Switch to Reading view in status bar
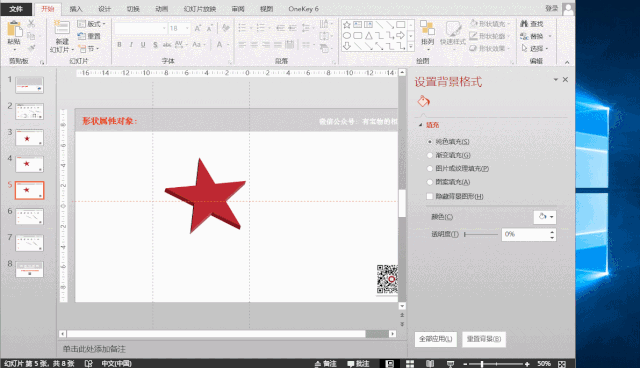 (430, 364)
